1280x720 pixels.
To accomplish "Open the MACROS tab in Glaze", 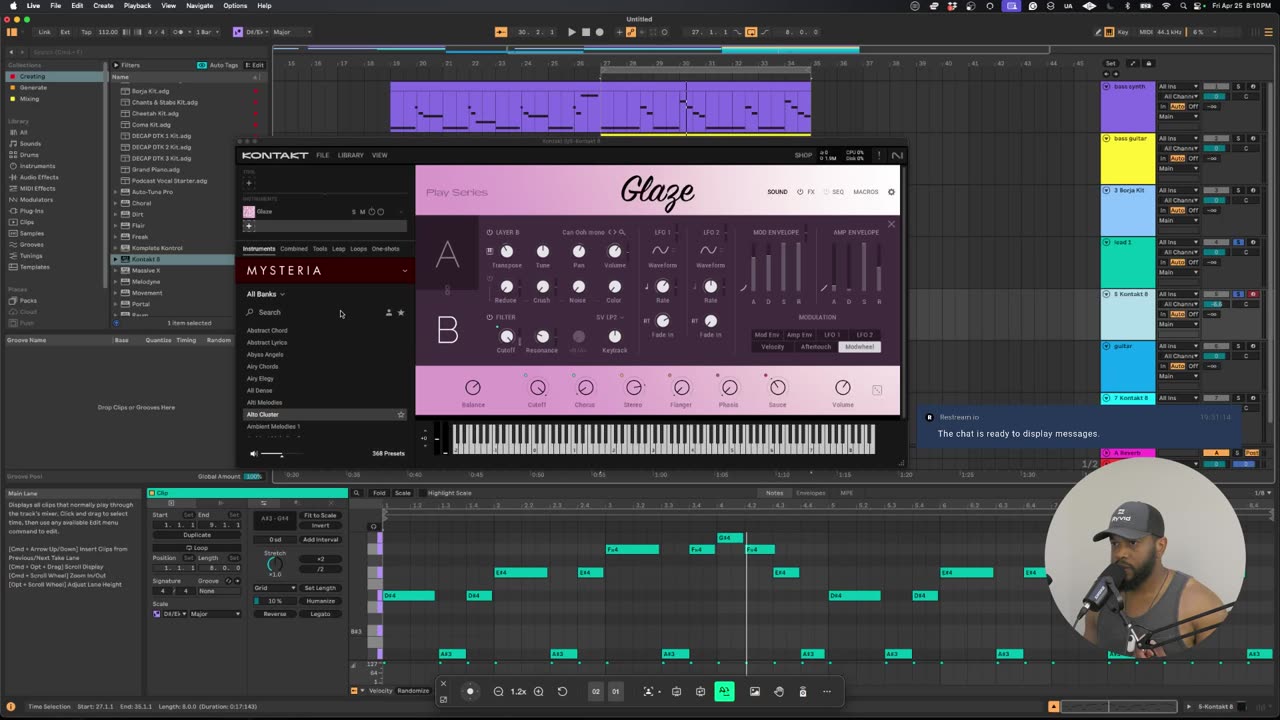I will (866, 192).
